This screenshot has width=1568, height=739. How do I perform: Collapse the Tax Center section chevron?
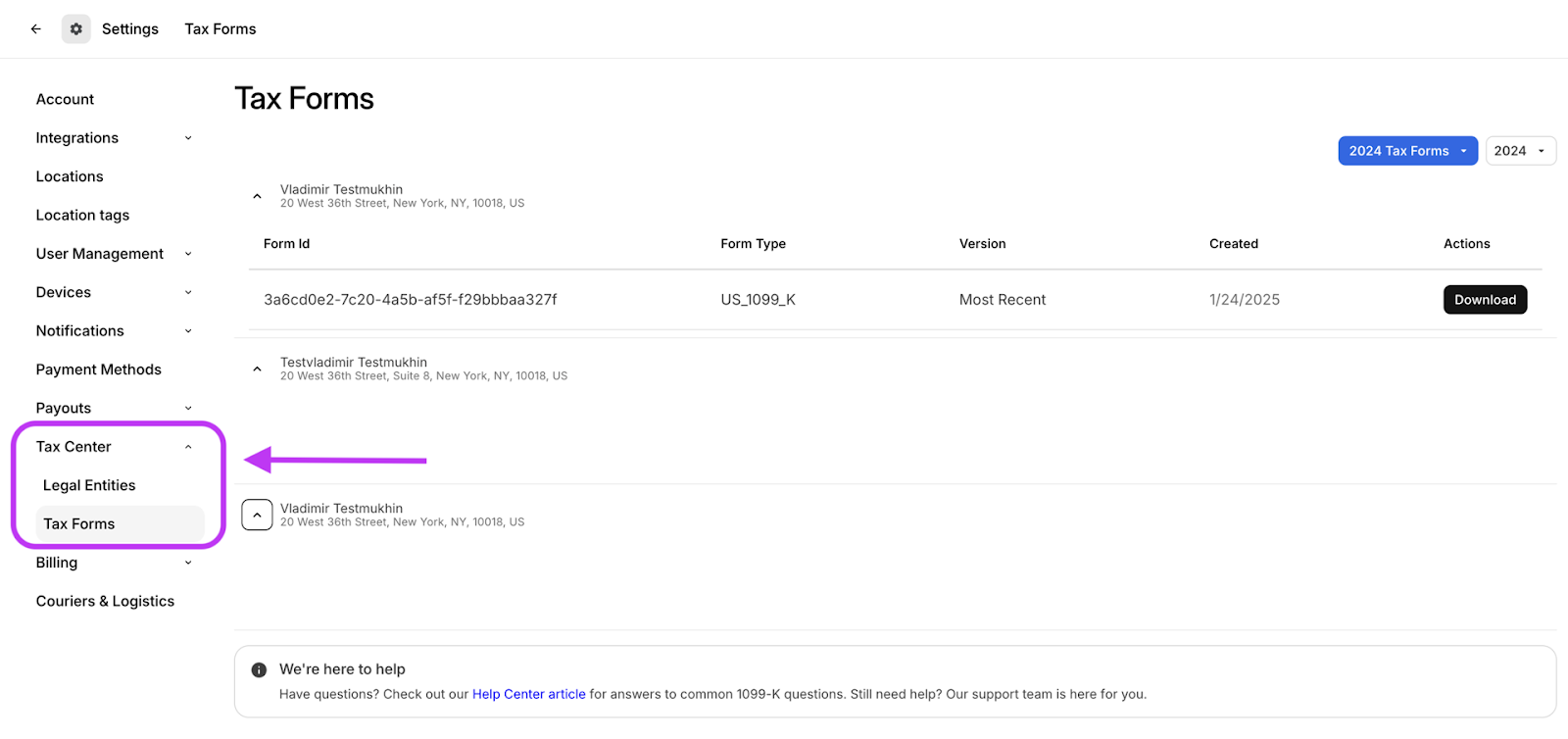tap(188, 447)
